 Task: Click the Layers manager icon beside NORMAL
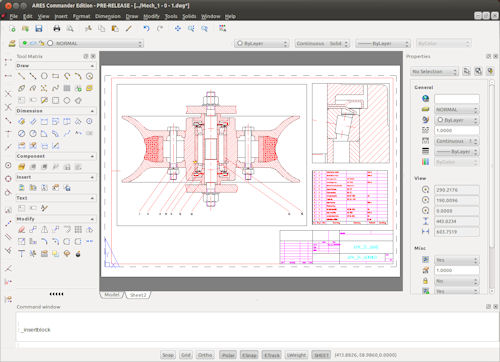(x=12, y=43)
